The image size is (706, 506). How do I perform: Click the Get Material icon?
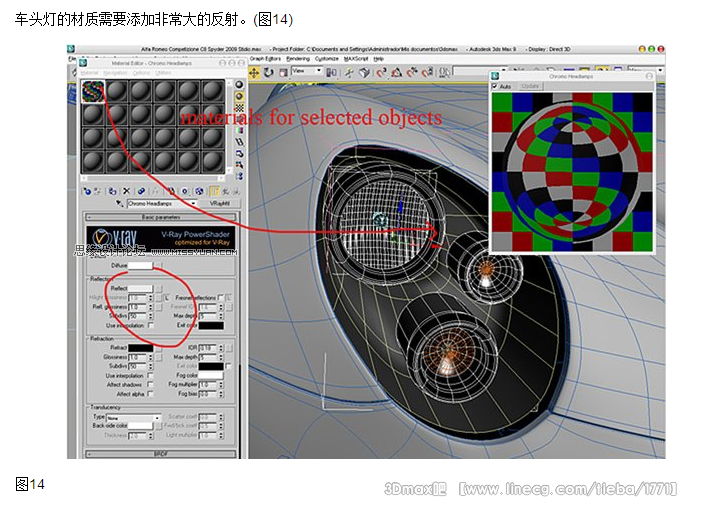[x=87, y=191]
